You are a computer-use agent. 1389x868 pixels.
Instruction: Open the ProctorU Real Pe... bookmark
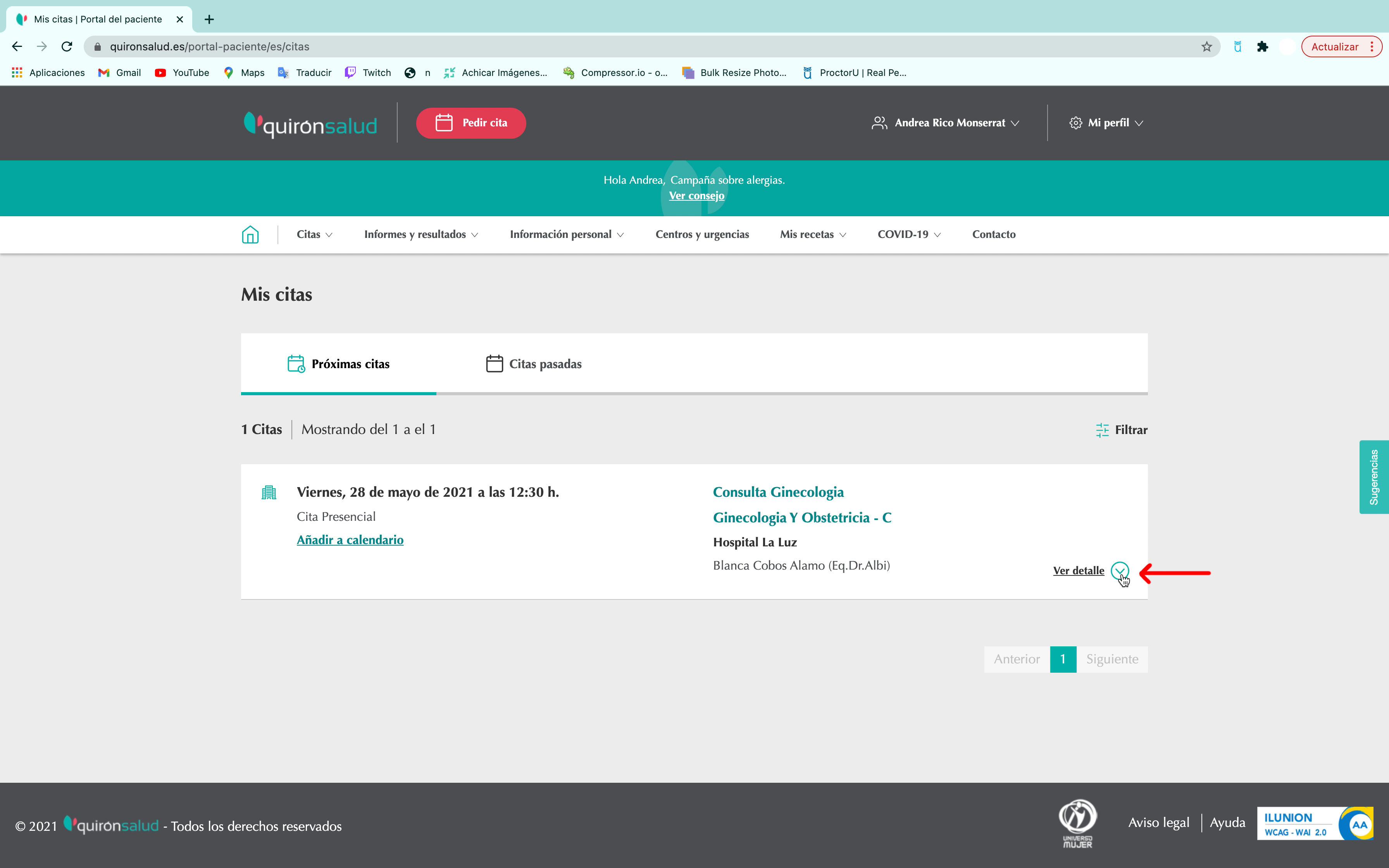point(854,73)
